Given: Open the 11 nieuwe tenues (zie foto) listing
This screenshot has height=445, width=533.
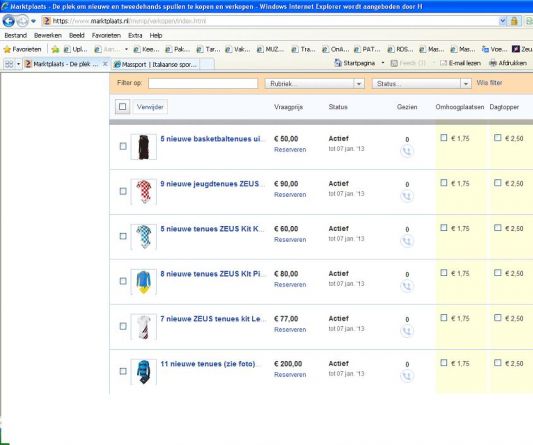Looking at the screenshot, I should (209, 364).
